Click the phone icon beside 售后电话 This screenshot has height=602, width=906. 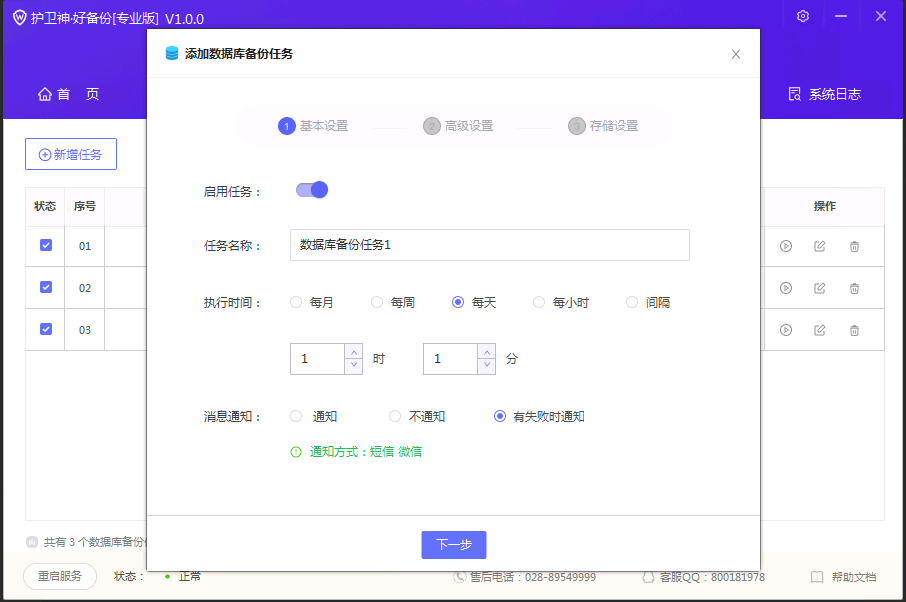coord(459,577)
